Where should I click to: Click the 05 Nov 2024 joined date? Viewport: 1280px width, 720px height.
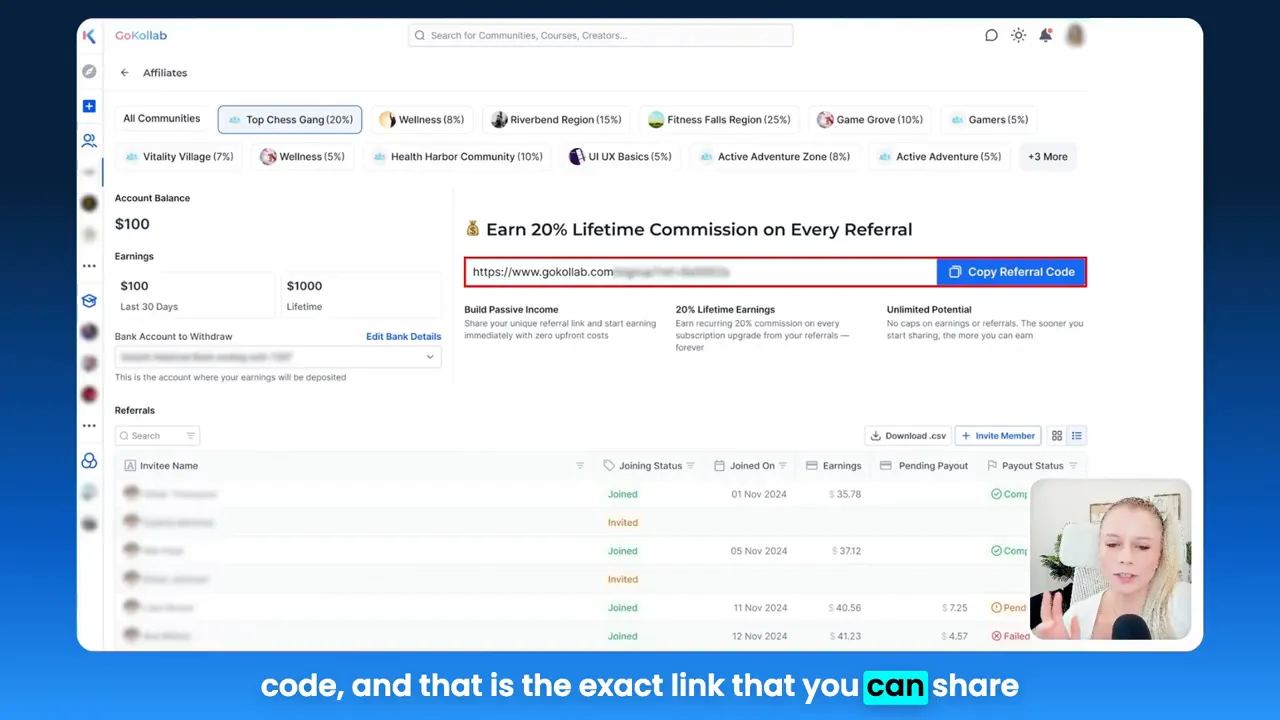click(x=759, y=551)
